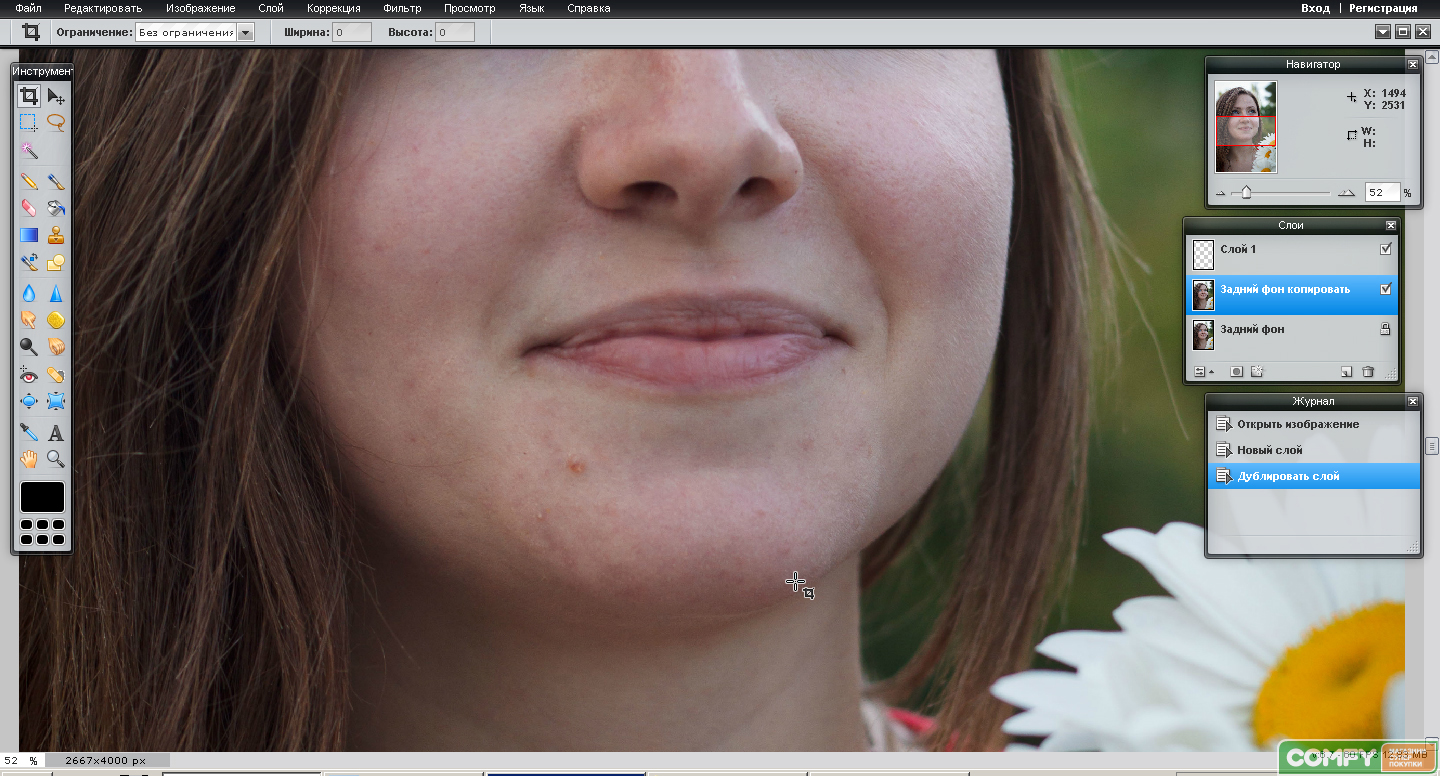This screenshot has width=1440, height=776.
Task: Open layer styles icon in Слои panel
Action: click(x=1257, y=371)
